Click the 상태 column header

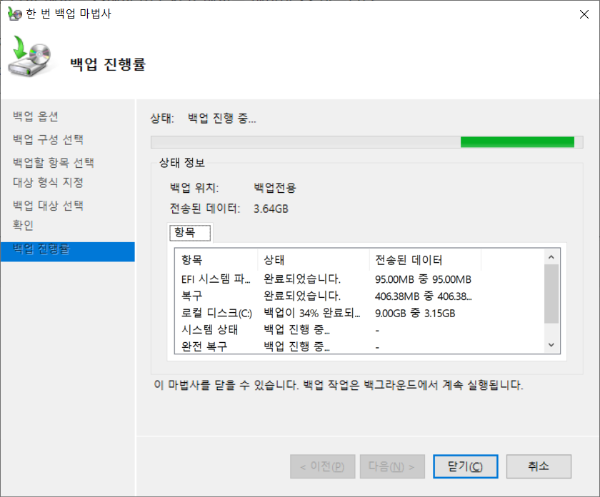(313, 260)
